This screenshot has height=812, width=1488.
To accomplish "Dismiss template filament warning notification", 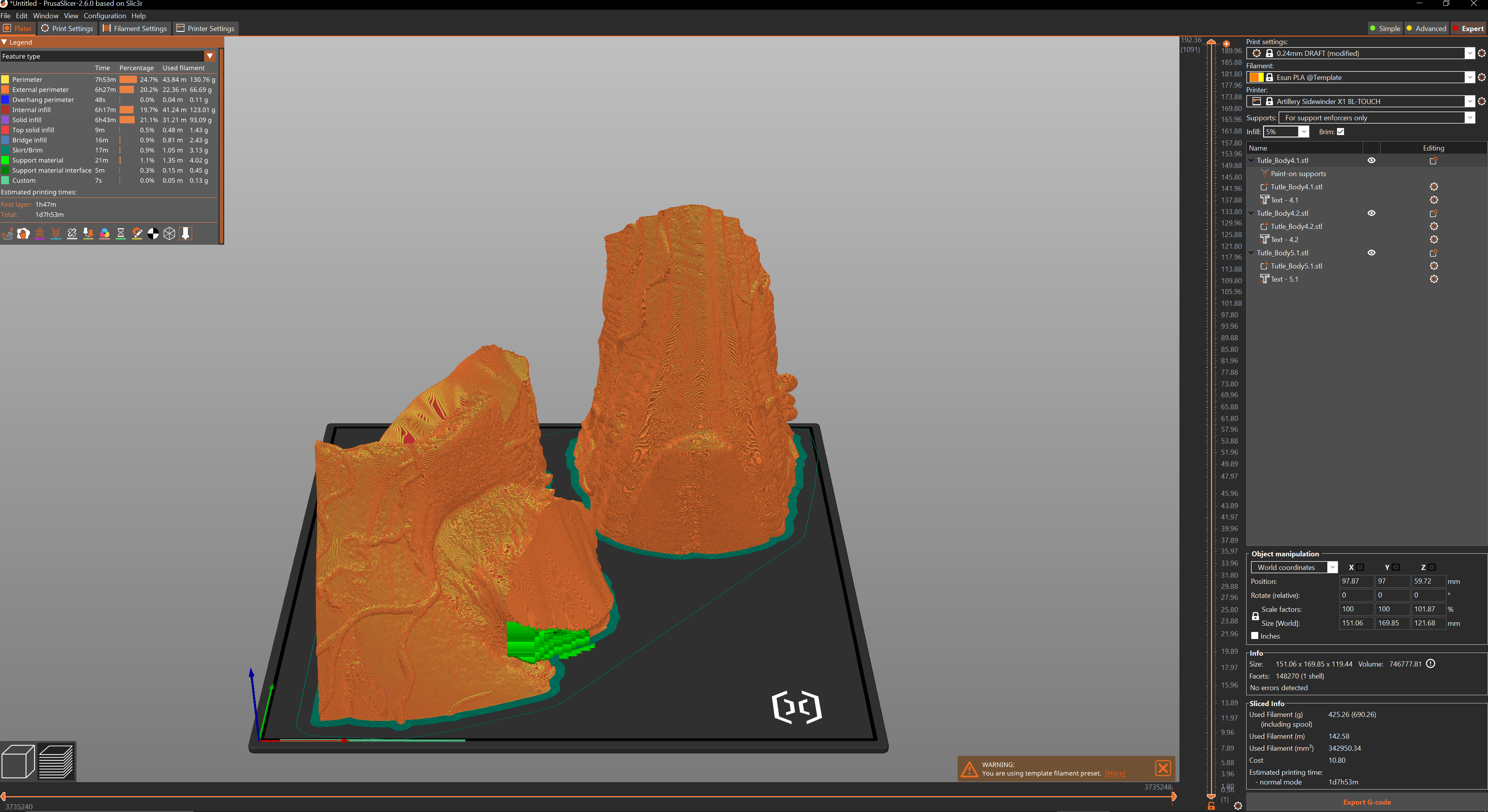I will [x=1163, y=768].
